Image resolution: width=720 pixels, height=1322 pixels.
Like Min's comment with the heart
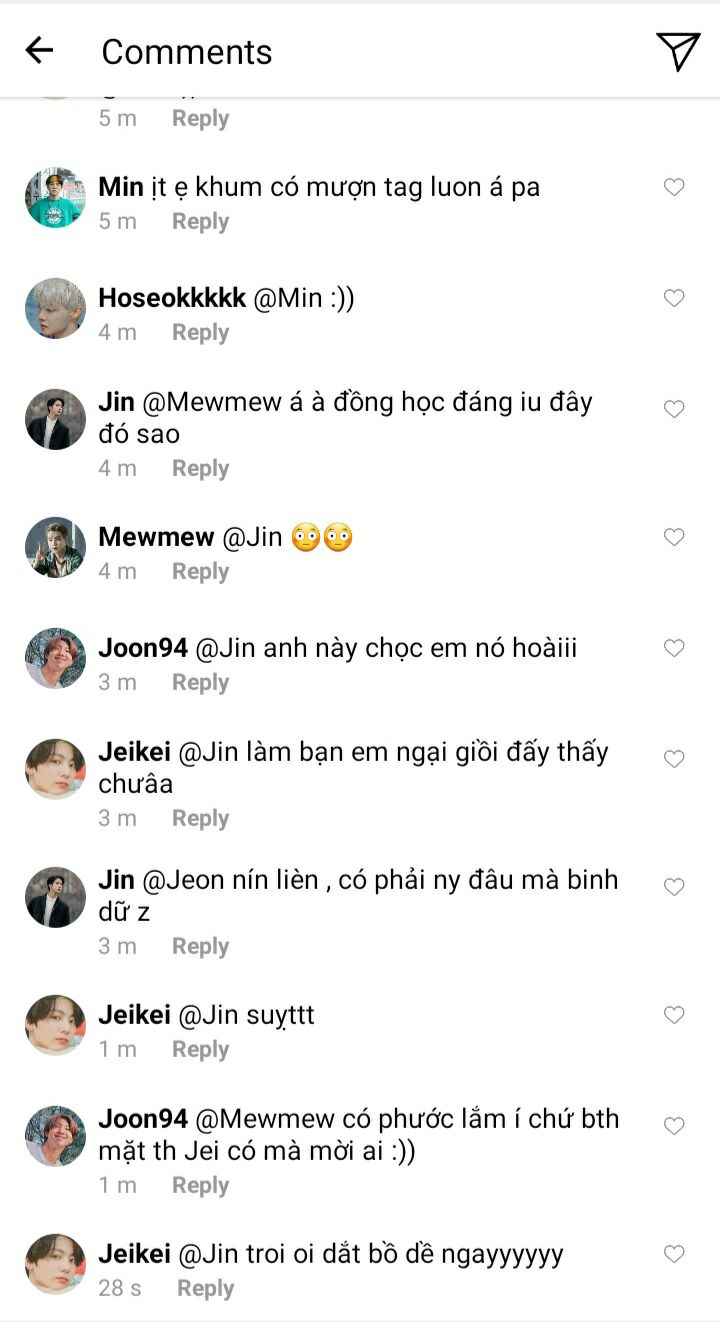(x=675, y=187)
